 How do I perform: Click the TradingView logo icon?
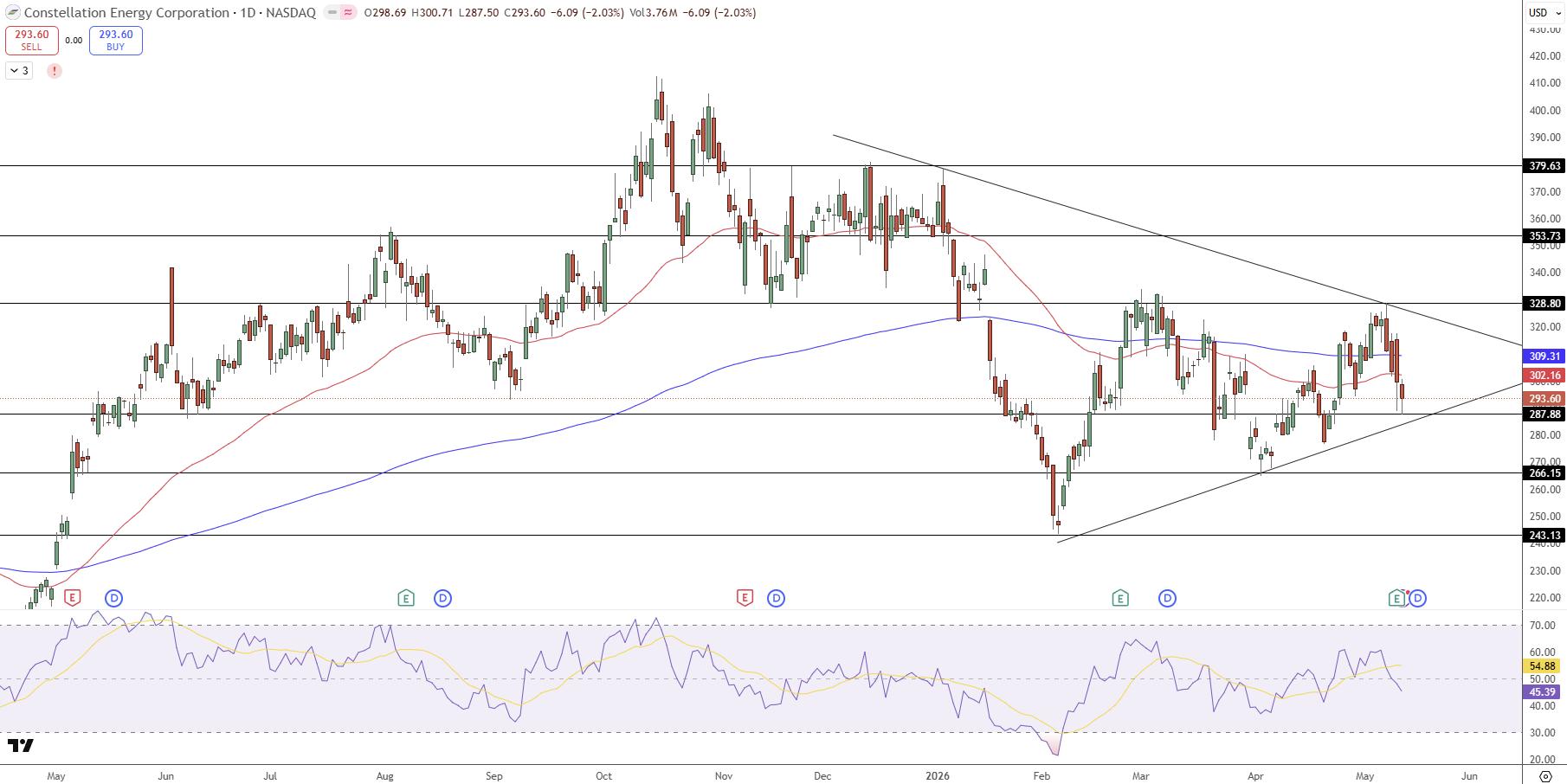pos(21,746)
